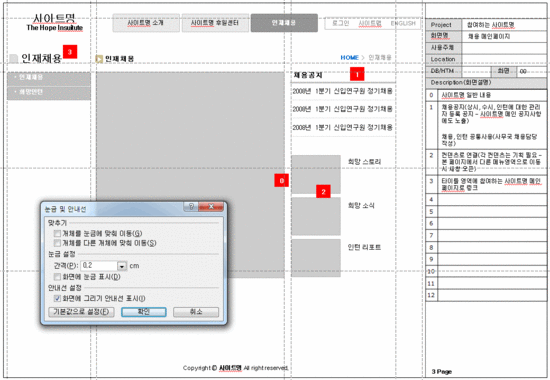Open help in the 눈금 및 안내선 dialog
This screenshot has width=550, height=380.
point(191,207)
